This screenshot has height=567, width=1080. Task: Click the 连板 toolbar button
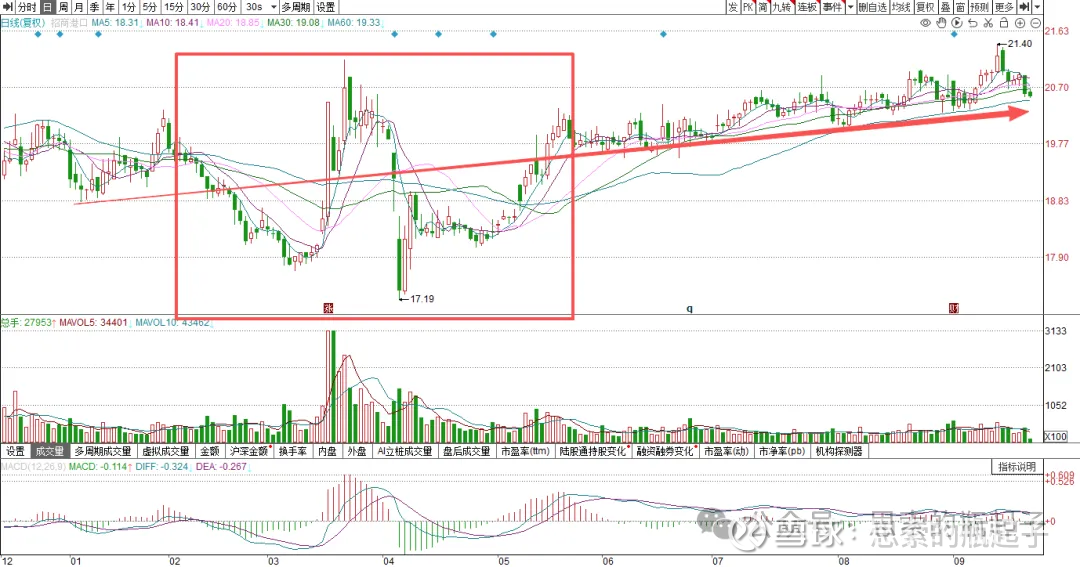coord(807,7)
